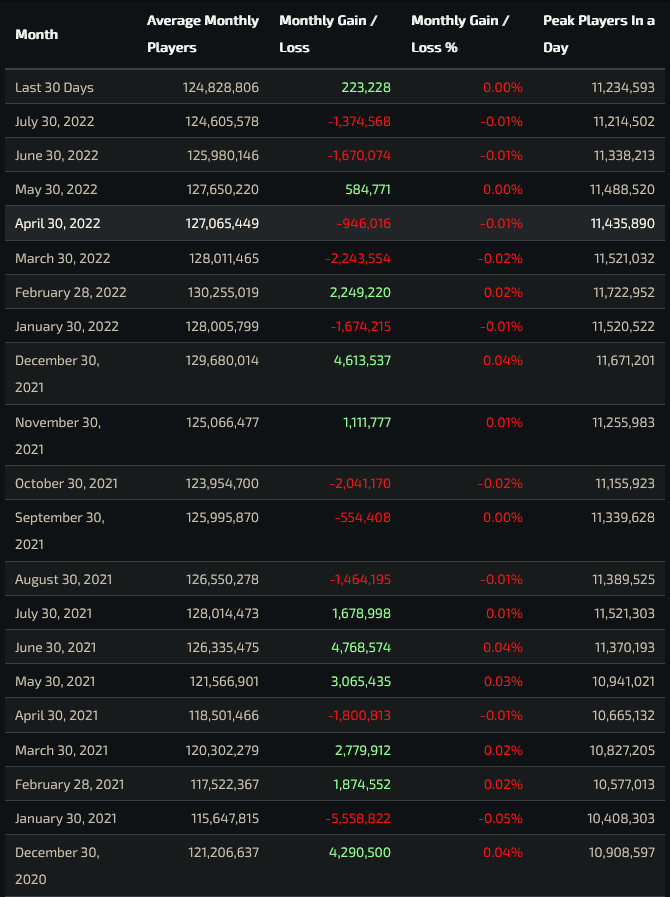Click the May 30, 2022 row label
Screen dimensions: 670x897
(56, 189)
